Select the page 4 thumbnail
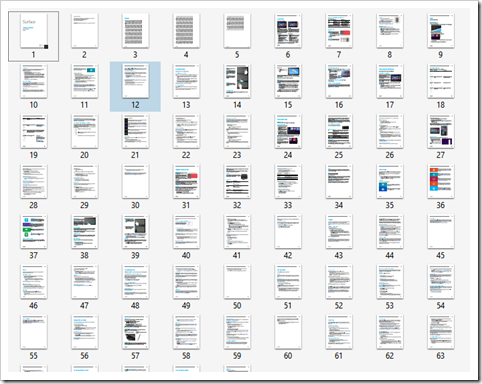The image size is (482, 384). (186, 31)
